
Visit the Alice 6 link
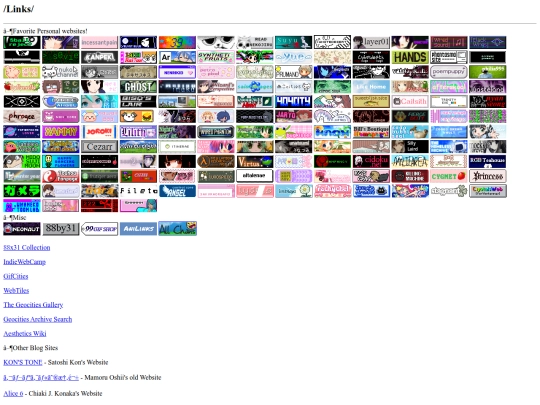point(13,394)
